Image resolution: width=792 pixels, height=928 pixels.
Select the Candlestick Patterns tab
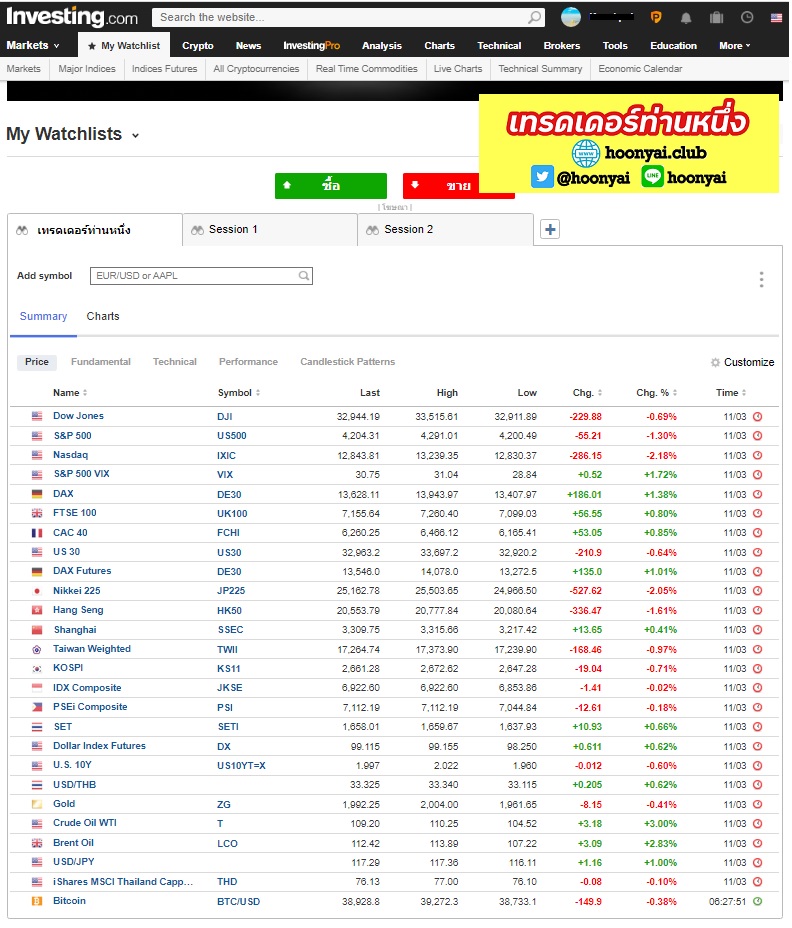coord(347,362)
